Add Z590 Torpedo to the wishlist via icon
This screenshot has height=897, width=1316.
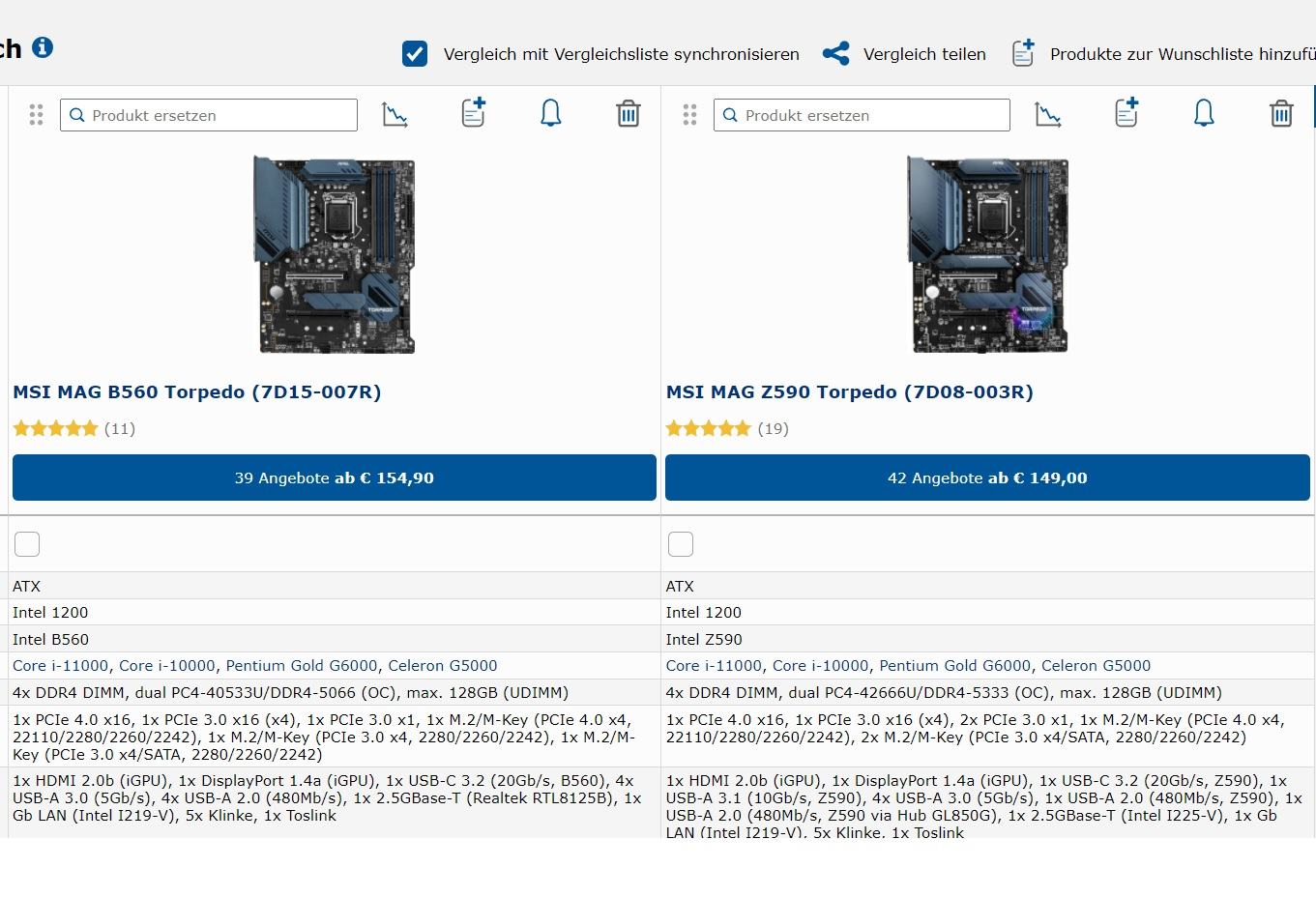point(1126,113)
